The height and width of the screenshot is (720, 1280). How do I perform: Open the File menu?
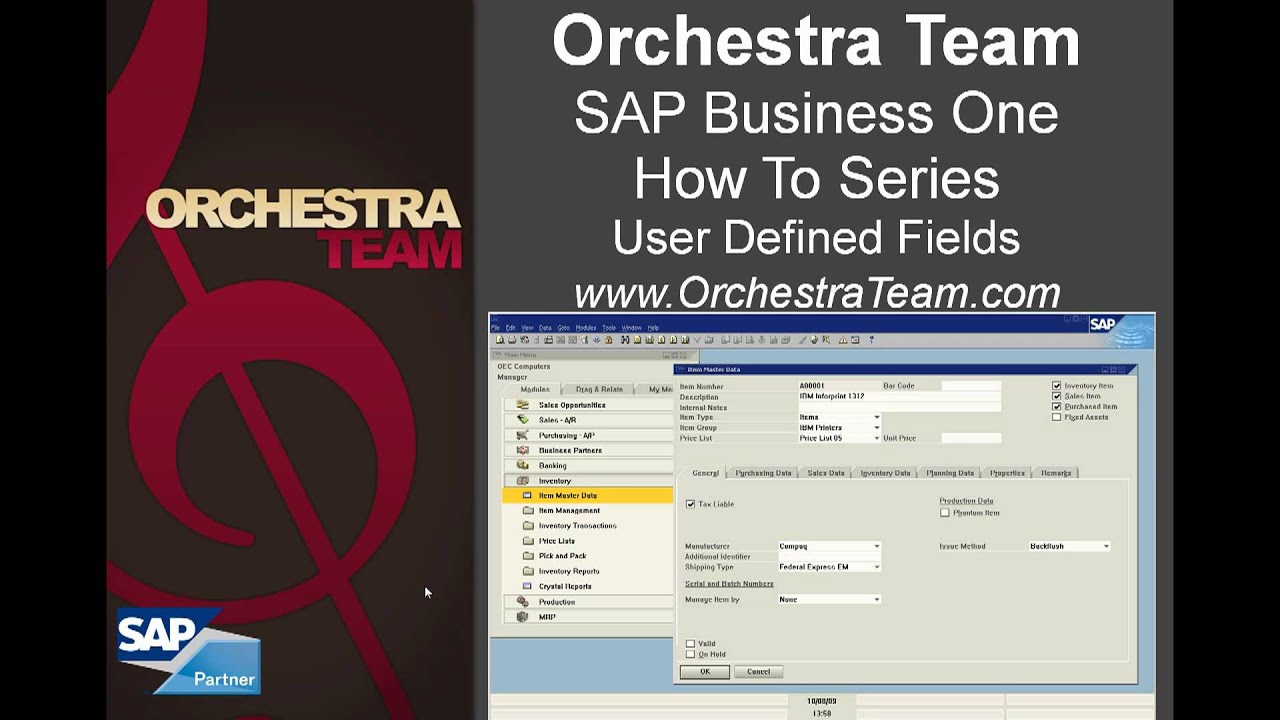tap(495, 328)
